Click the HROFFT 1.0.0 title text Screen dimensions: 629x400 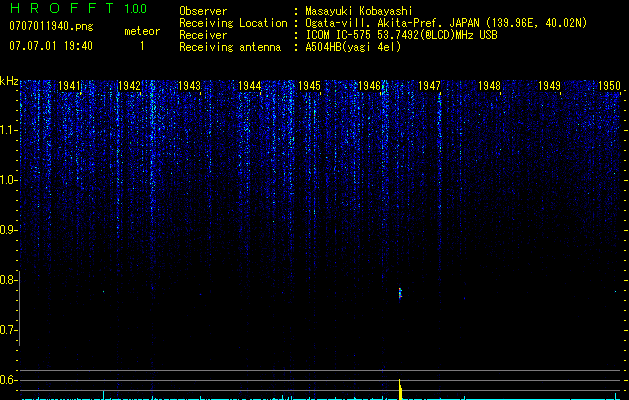(78, 8)
